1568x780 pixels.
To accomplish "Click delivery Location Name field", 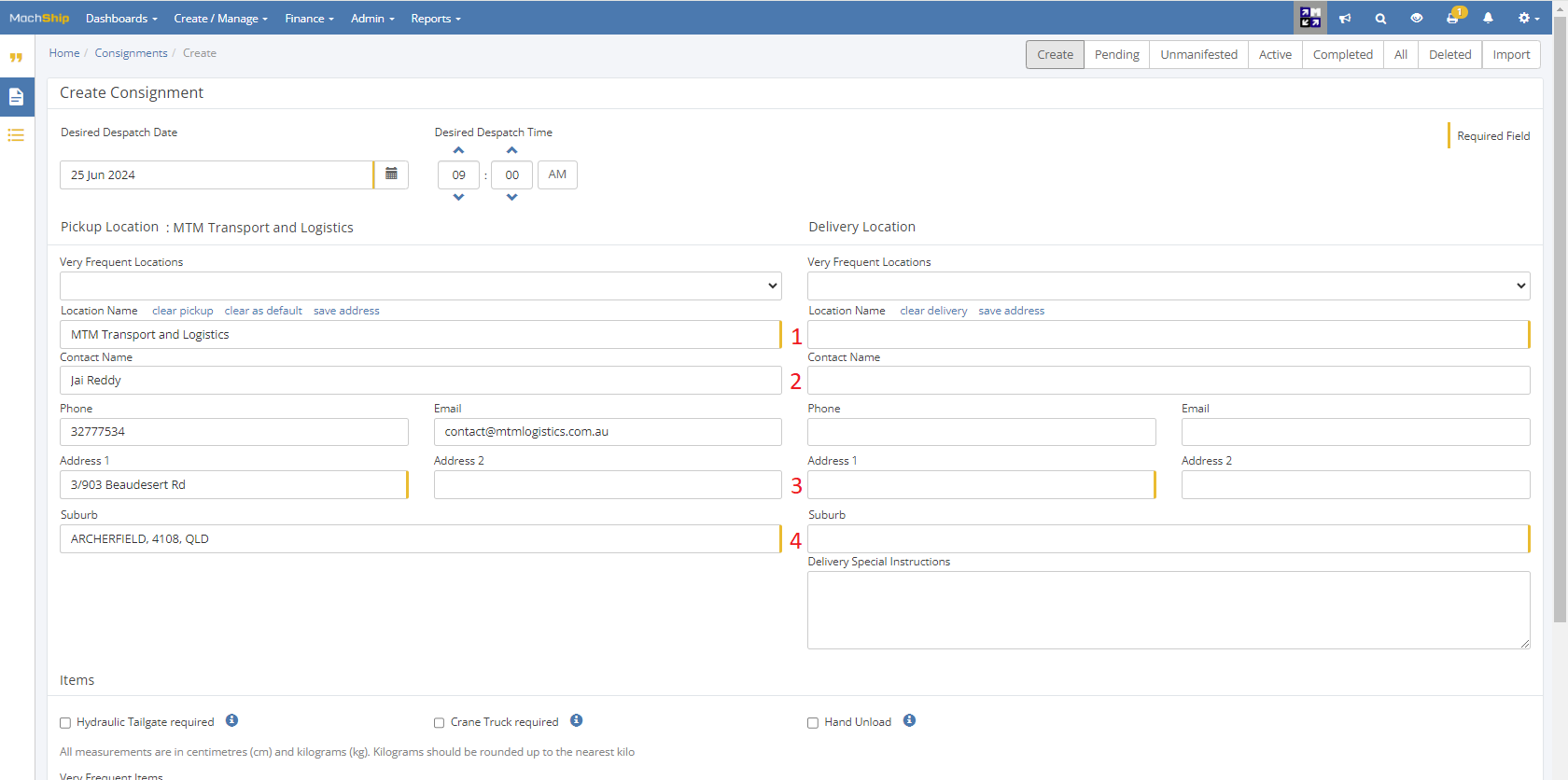I will pos(1169,334).
